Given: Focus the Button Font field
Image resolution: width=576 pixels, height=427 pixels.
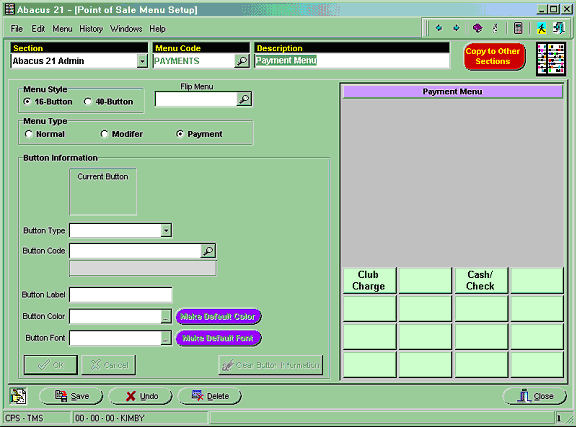Looking at the screenshot, I should [115, 338].
